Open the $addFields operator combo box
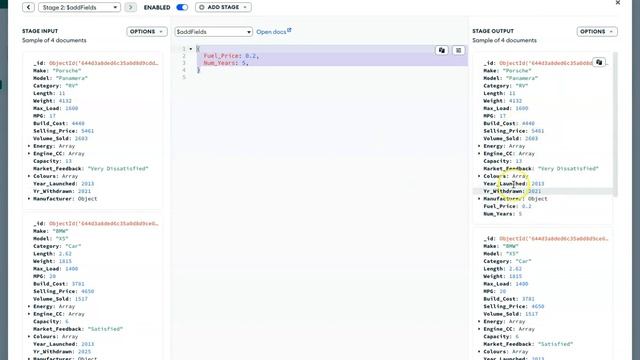 click(213, 32)
